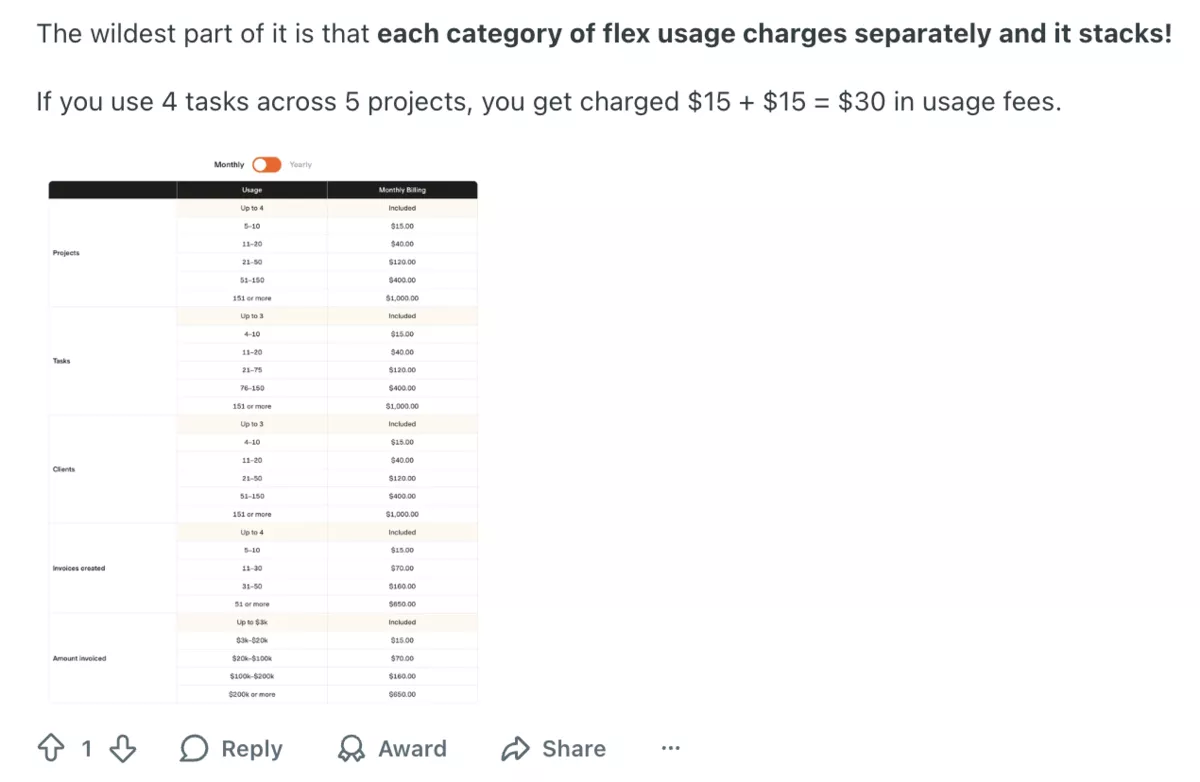Click the downvote arrow beside the score
The height and width of the screenshot is (782, 1200).
(x=122, y=748)
